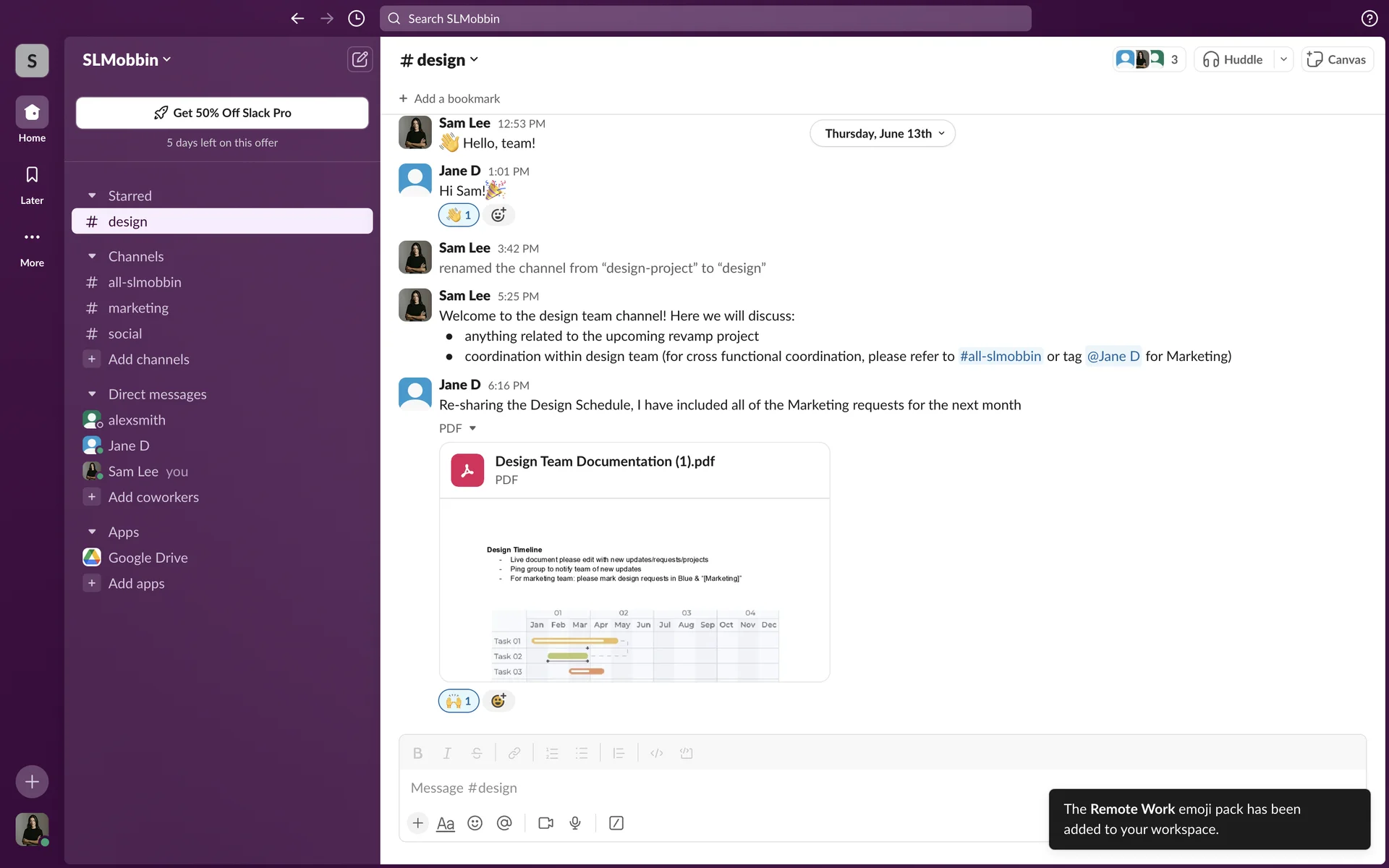Open the history clock icon
The width and height of the screenshot is (1389, 868).
click(x=356, y=19)
